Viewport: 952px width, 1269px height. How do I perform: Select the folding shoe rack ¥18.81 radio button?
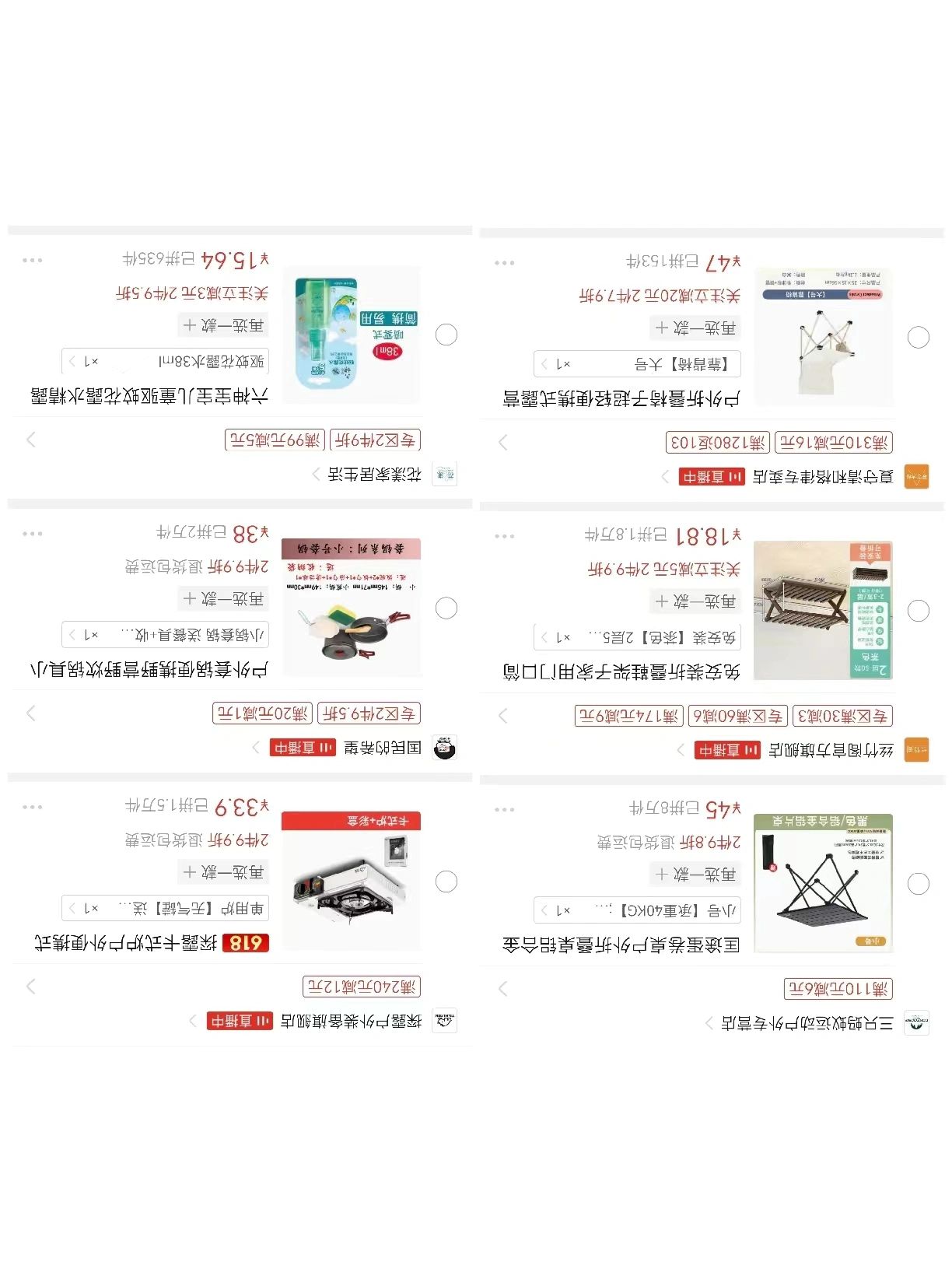919,611
